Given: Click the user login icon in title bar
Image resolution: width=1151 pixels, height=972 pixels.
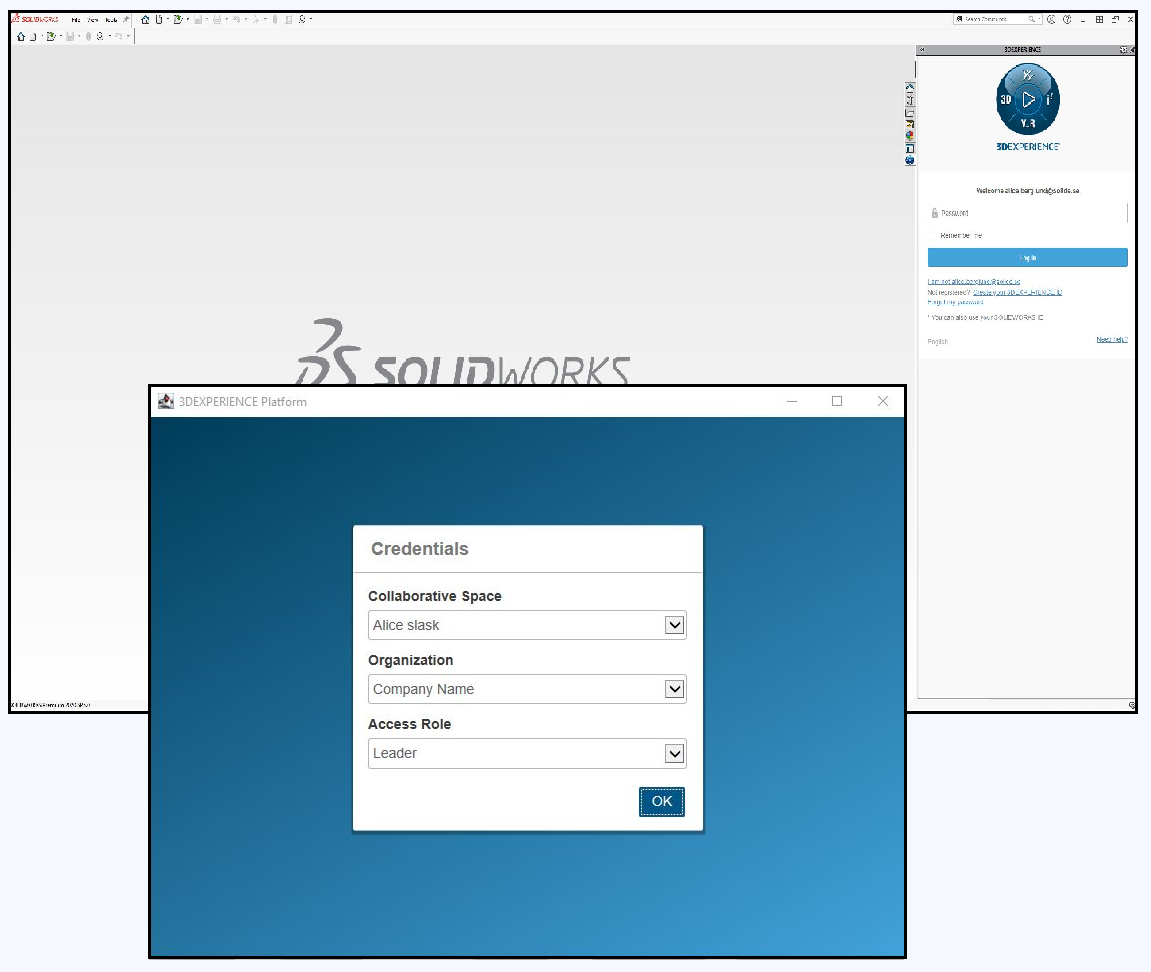Looking at the screenshot, I should (1051, 19).
